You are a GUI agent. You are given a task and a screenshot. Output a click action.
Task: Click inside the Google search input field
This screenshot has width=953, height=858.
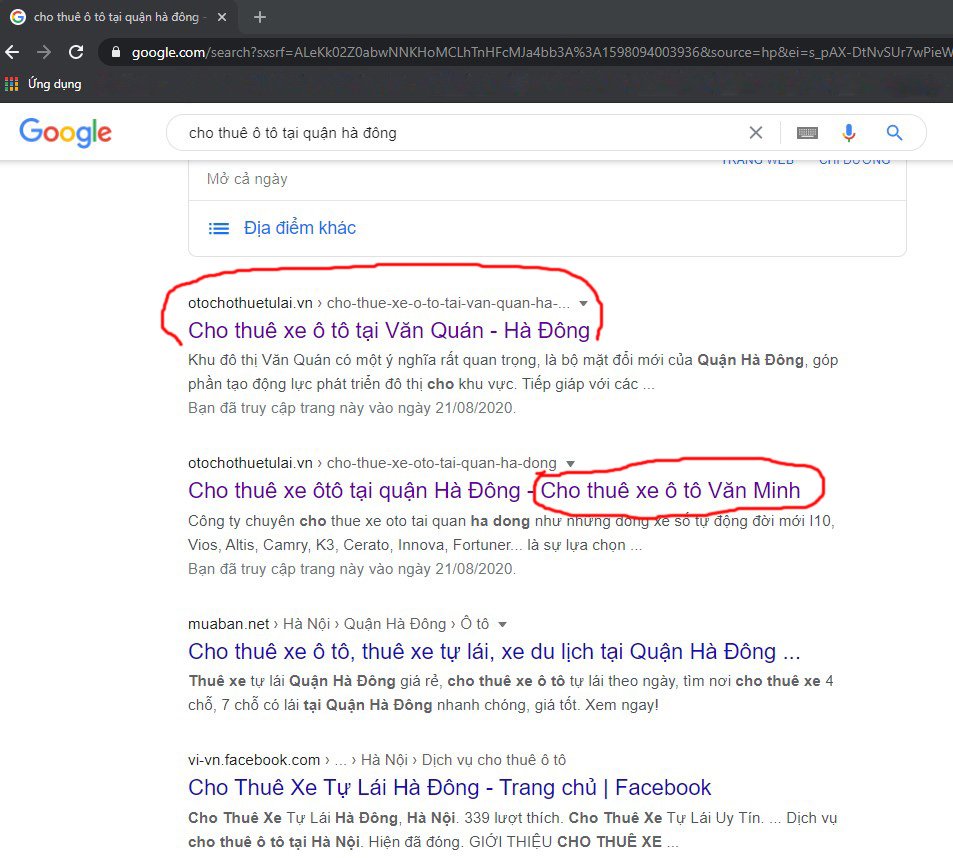pyautogui.click(x=450, y=131)
